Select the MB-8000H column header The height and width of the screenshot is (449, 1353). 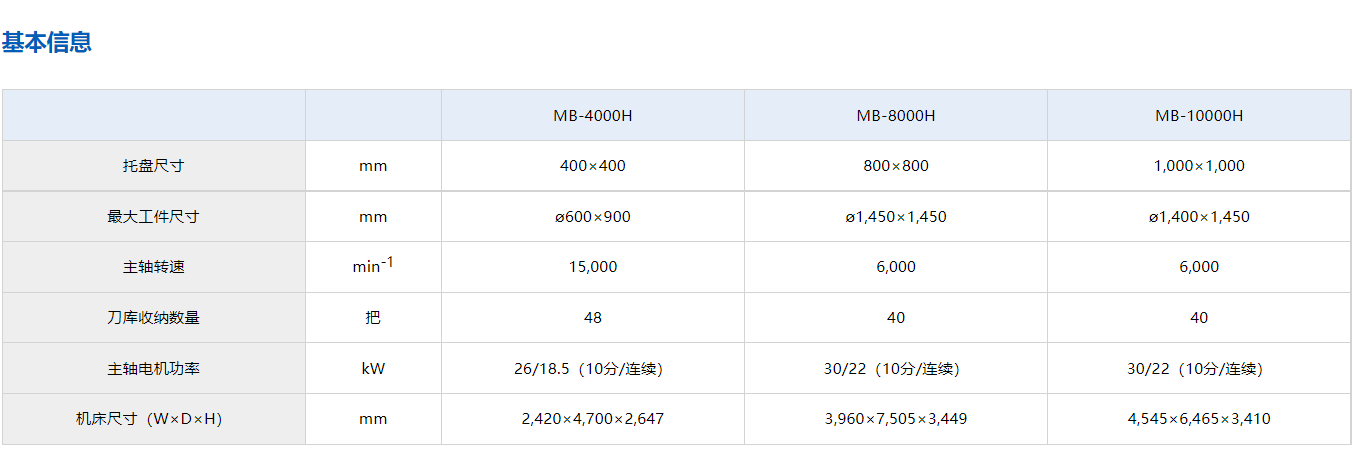(x=896, y=115)
